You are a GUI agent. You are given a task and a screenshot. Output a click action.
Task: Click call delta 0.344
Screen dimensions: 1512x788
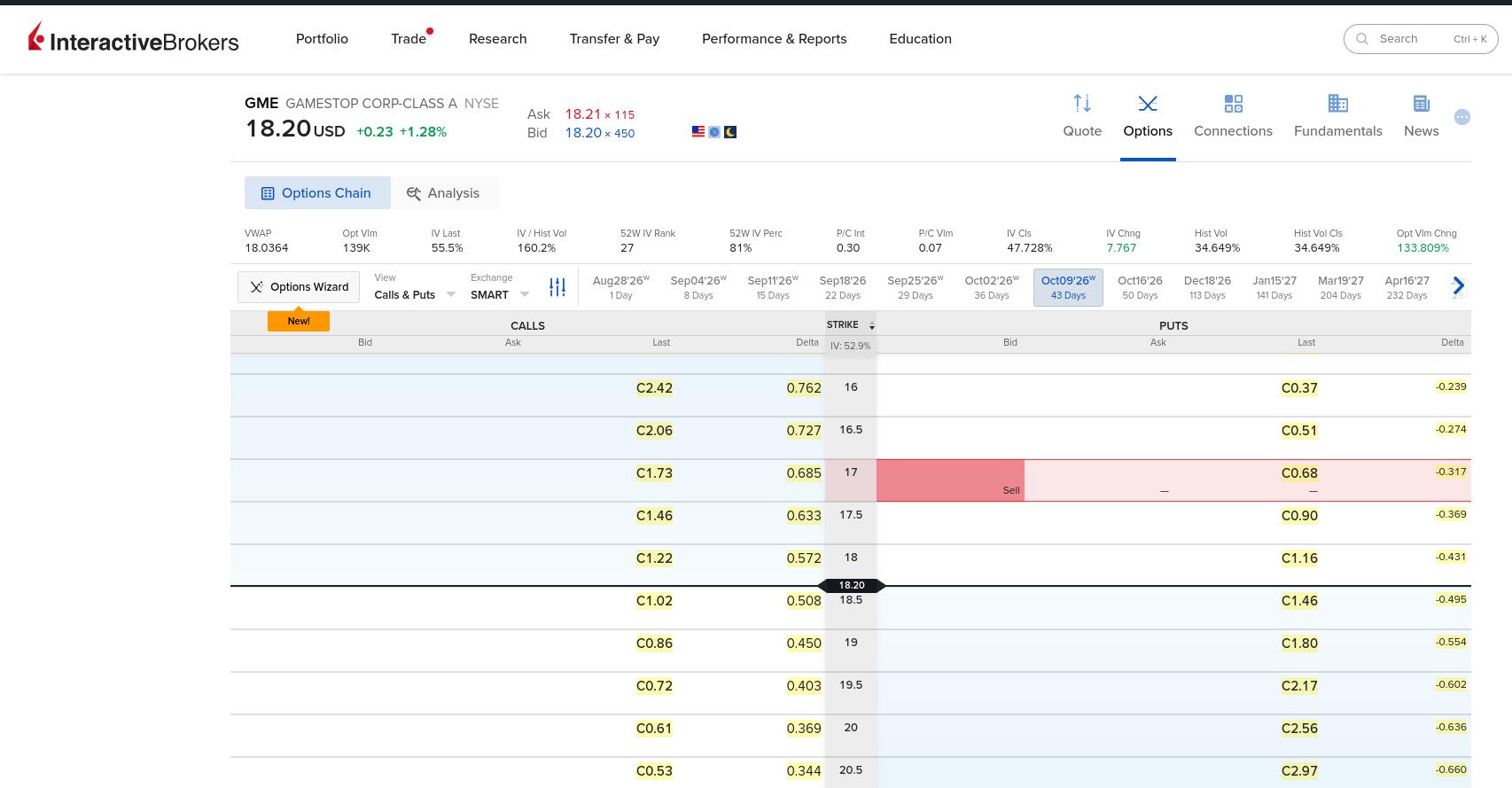coord(804,771)
